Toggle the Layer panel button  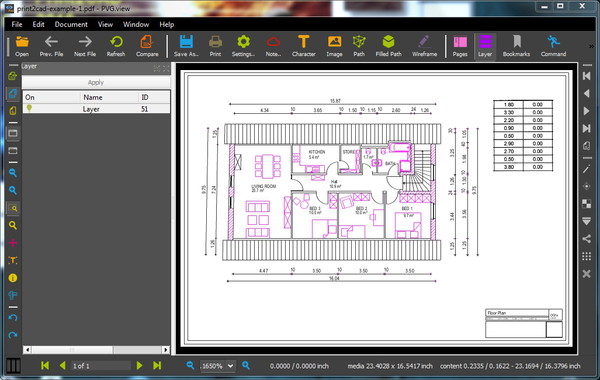tap(485, 46)
